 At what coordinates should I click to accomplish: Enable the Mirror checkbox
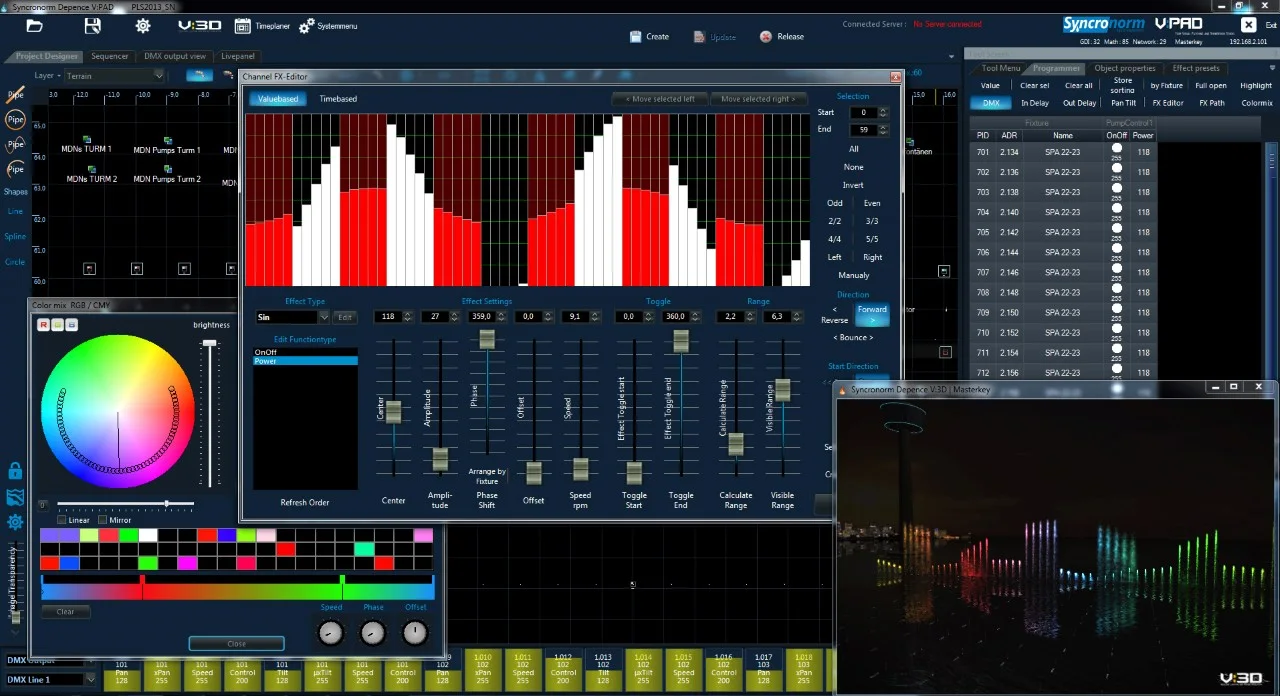[x=103, y=520]
